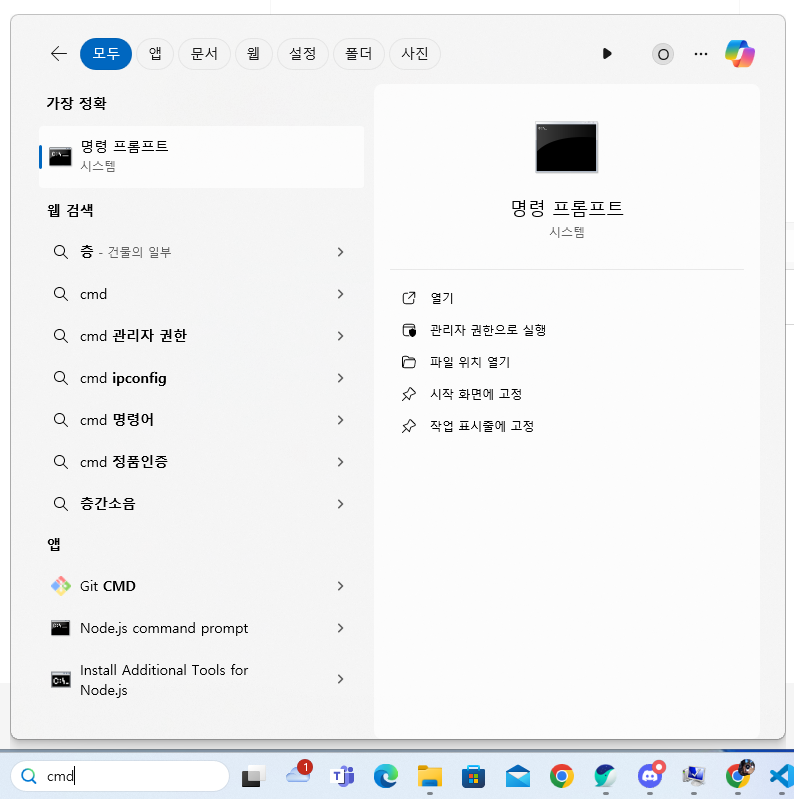This screenshot has height=799, width=794.
Task: Click the large Command Prompt preview thumbnail
Action: pyautogui.click(x=566, y=147)
